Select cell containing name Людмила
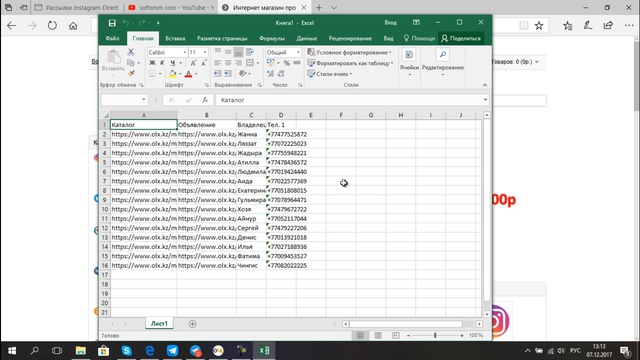Viewport: 640px width, 360px height. tap(251, 172)
